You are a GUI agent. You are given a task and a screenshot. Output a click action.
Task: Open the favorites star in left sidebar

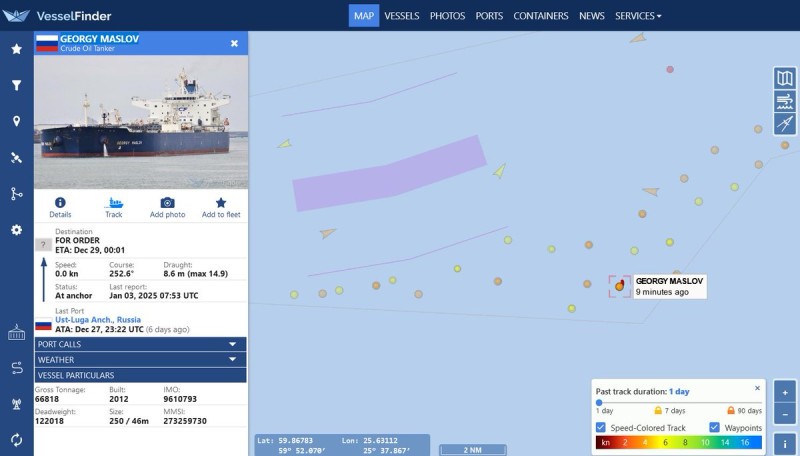pos(16,49)
